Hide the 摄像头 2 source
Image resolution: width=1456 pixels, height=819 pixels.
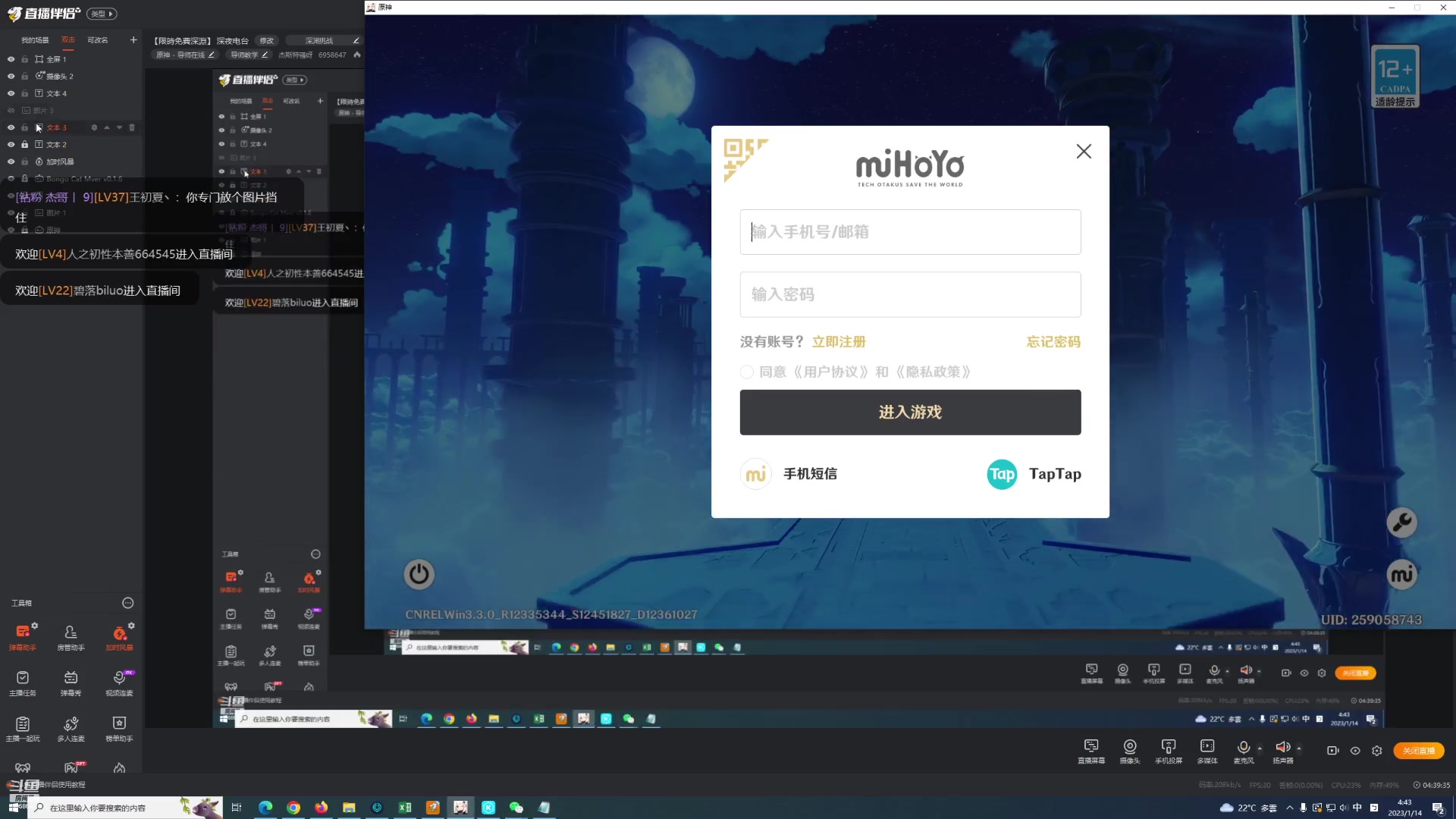[11, 76]
